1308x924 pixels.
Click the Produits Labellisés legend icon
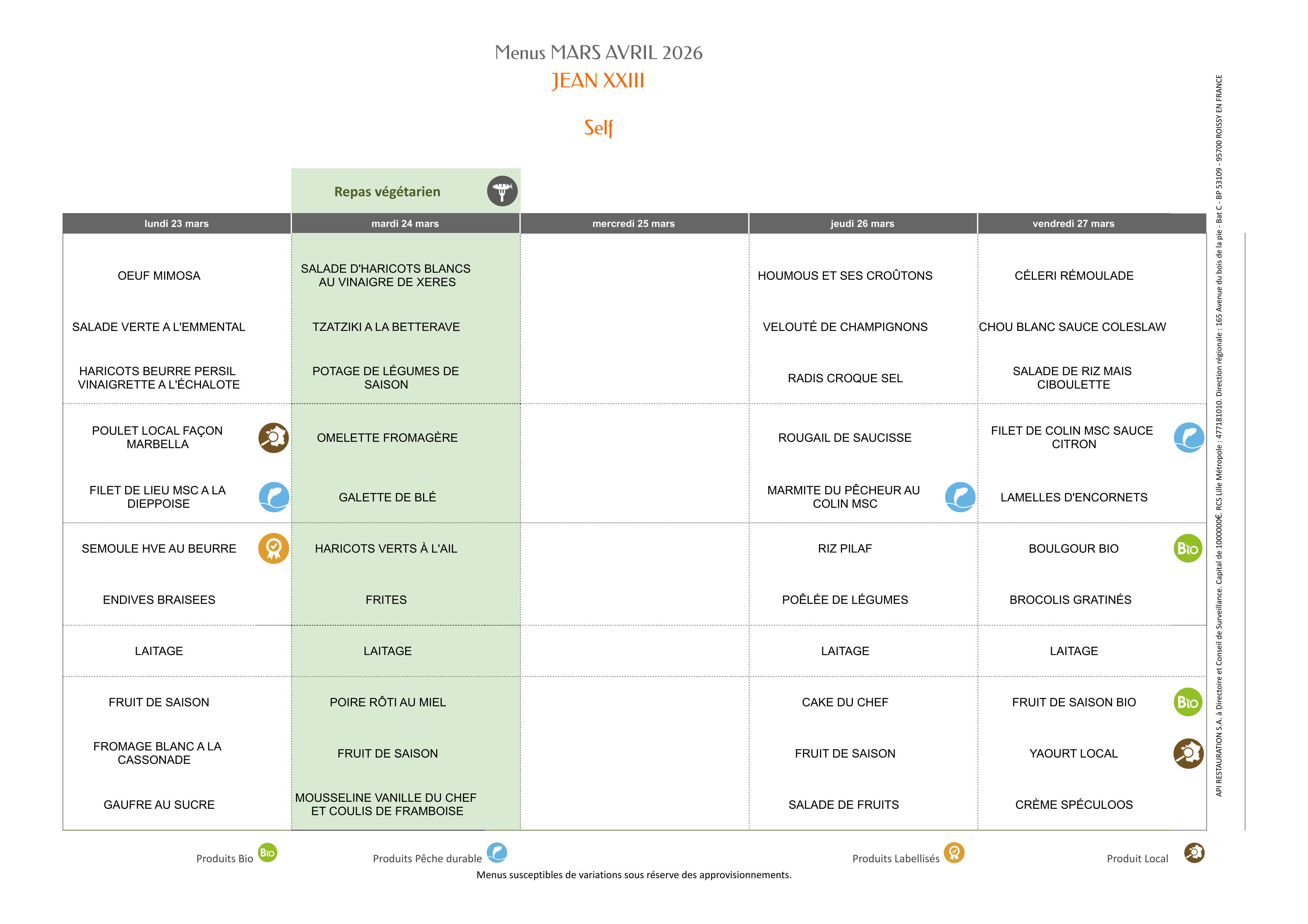pyautogui.click(x=954, y=852)
